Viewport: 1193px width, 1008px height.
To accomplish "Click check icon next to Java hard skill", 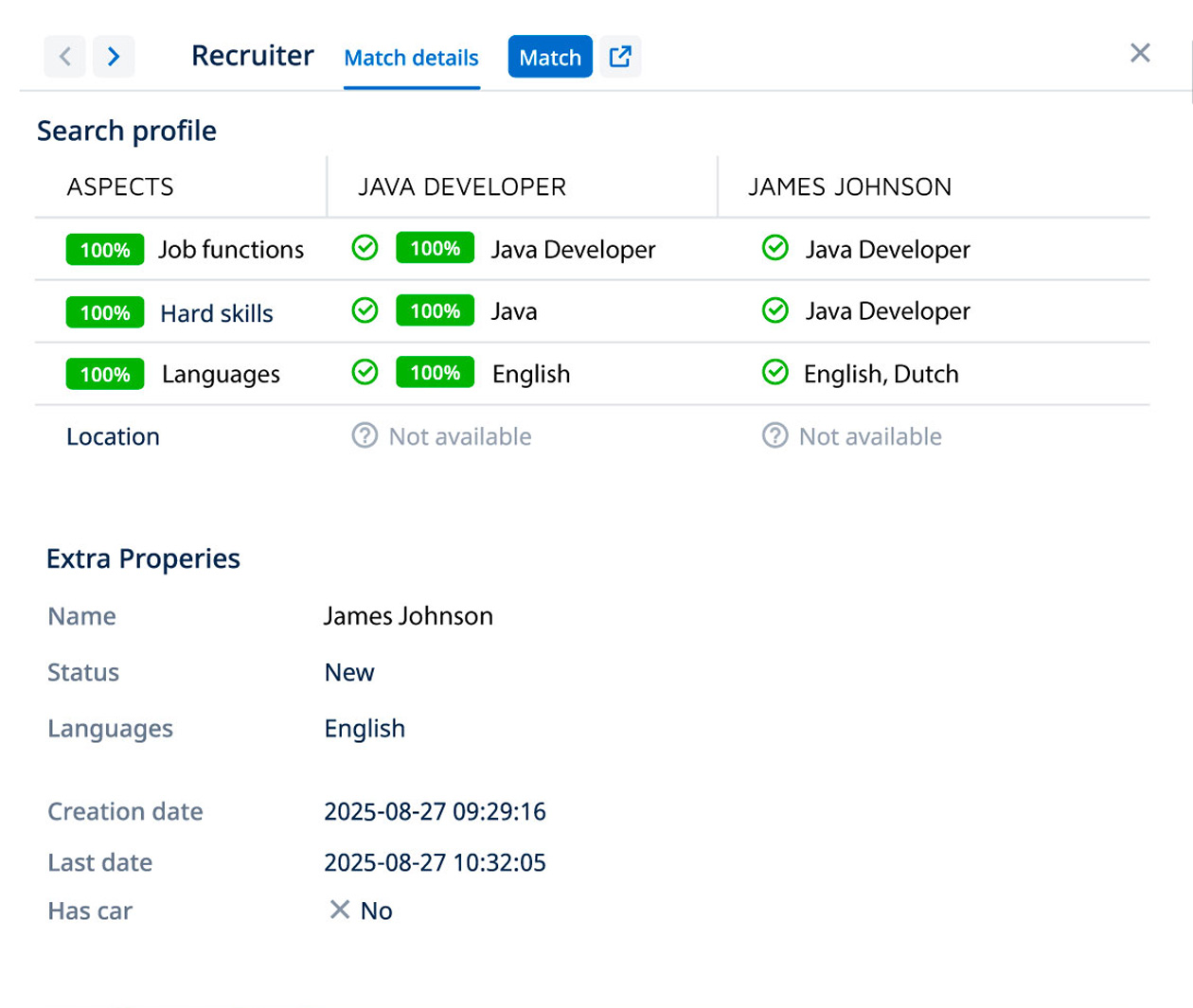I will coord(365,310).
